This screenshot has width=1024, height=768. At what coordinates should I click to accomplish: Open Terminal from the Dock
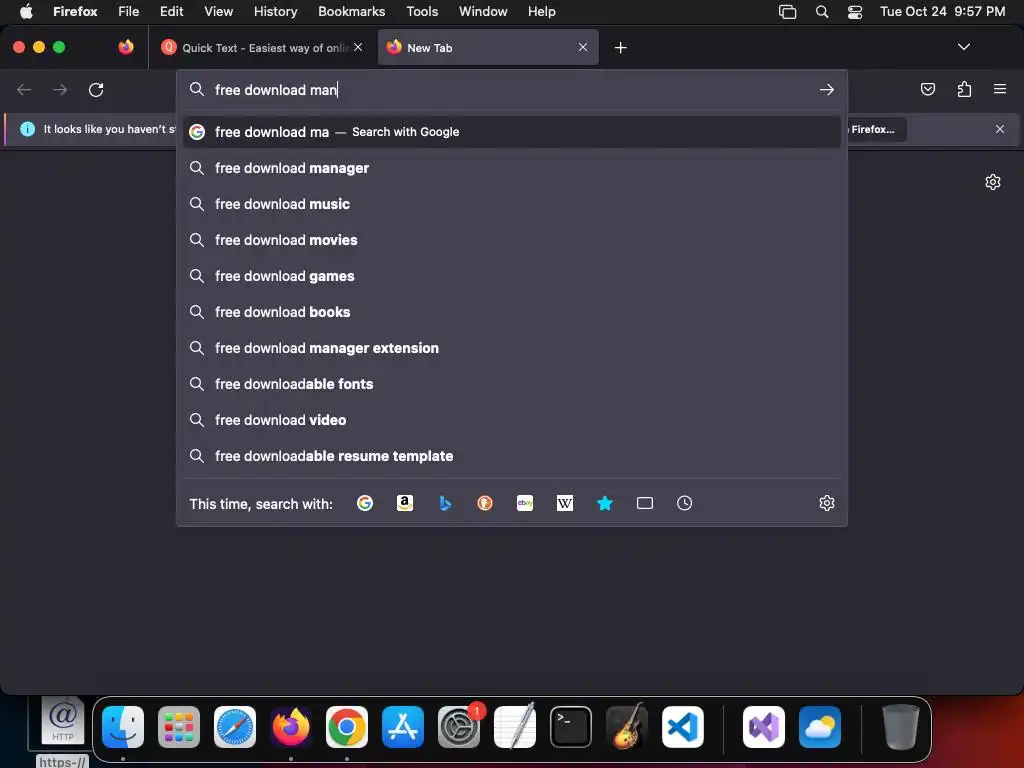click(x=571, y=727)
